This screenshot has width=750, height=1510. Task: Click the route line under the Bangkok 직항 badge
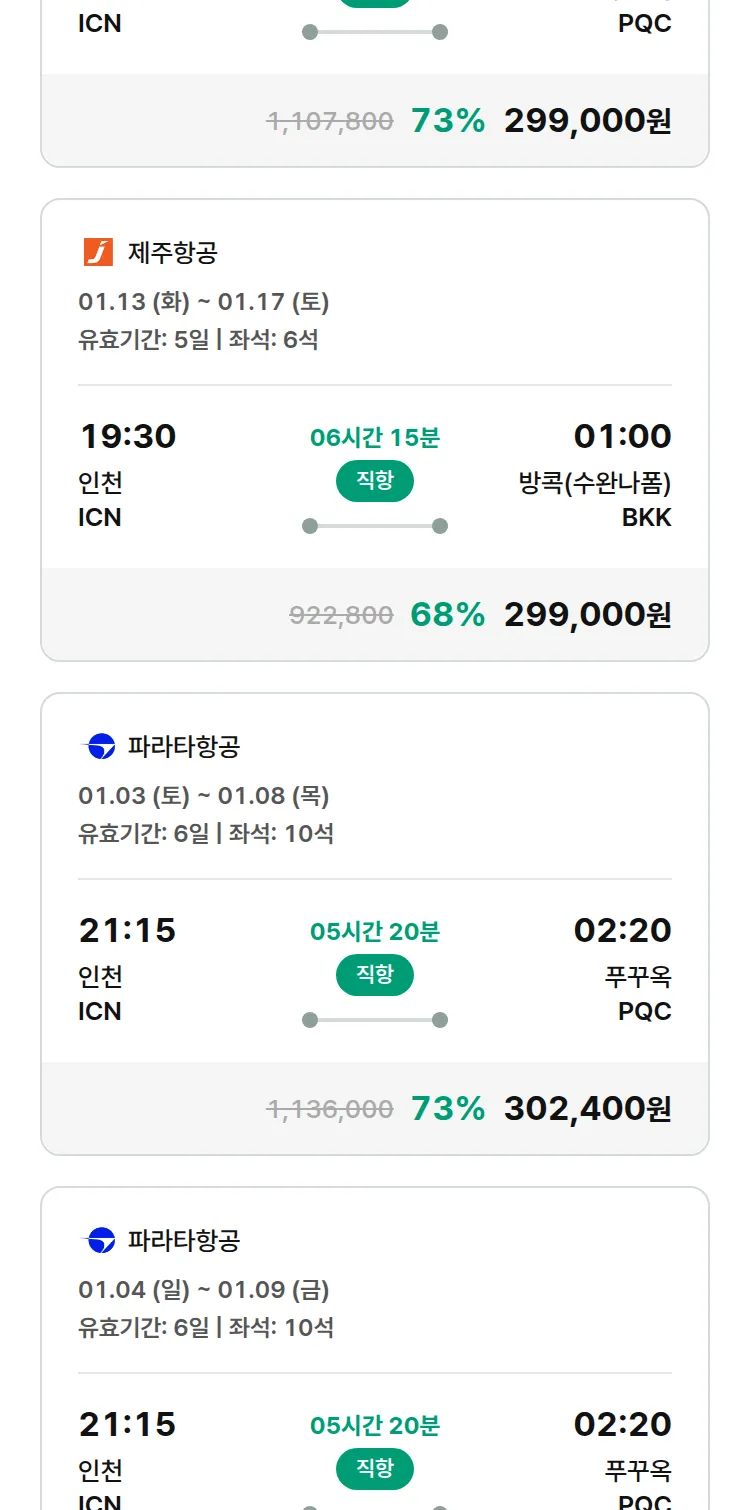pyautogui.click(x=375, y=526)
